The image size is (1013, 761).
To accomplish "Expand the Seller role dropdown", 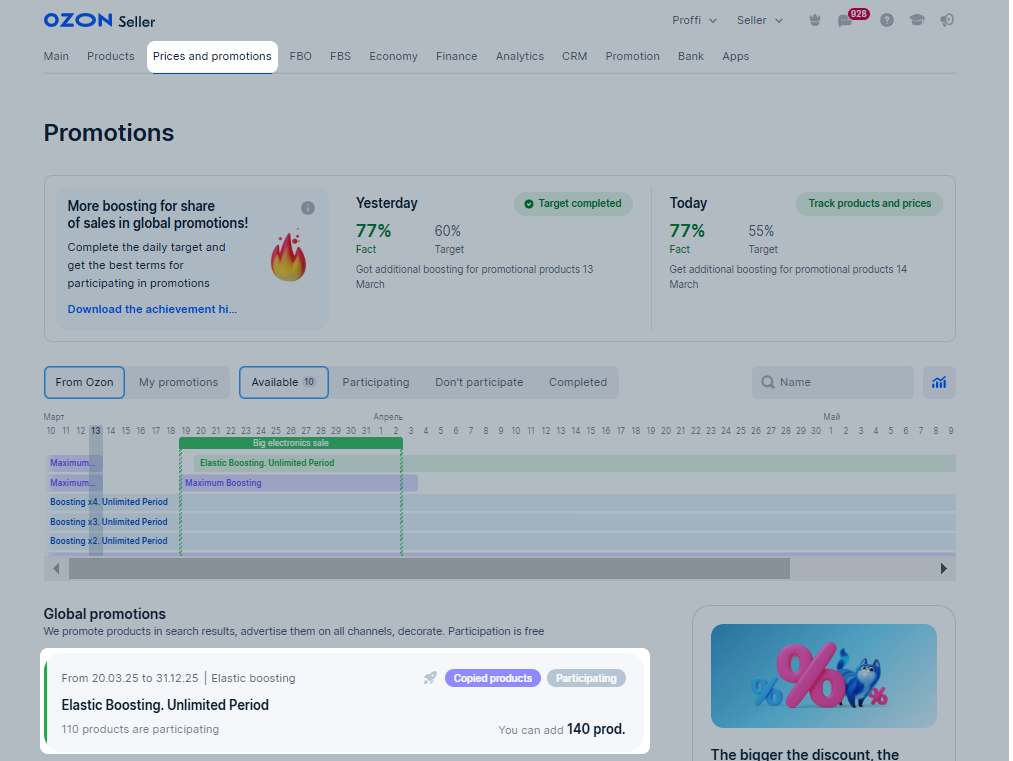I will click(760, 21).
